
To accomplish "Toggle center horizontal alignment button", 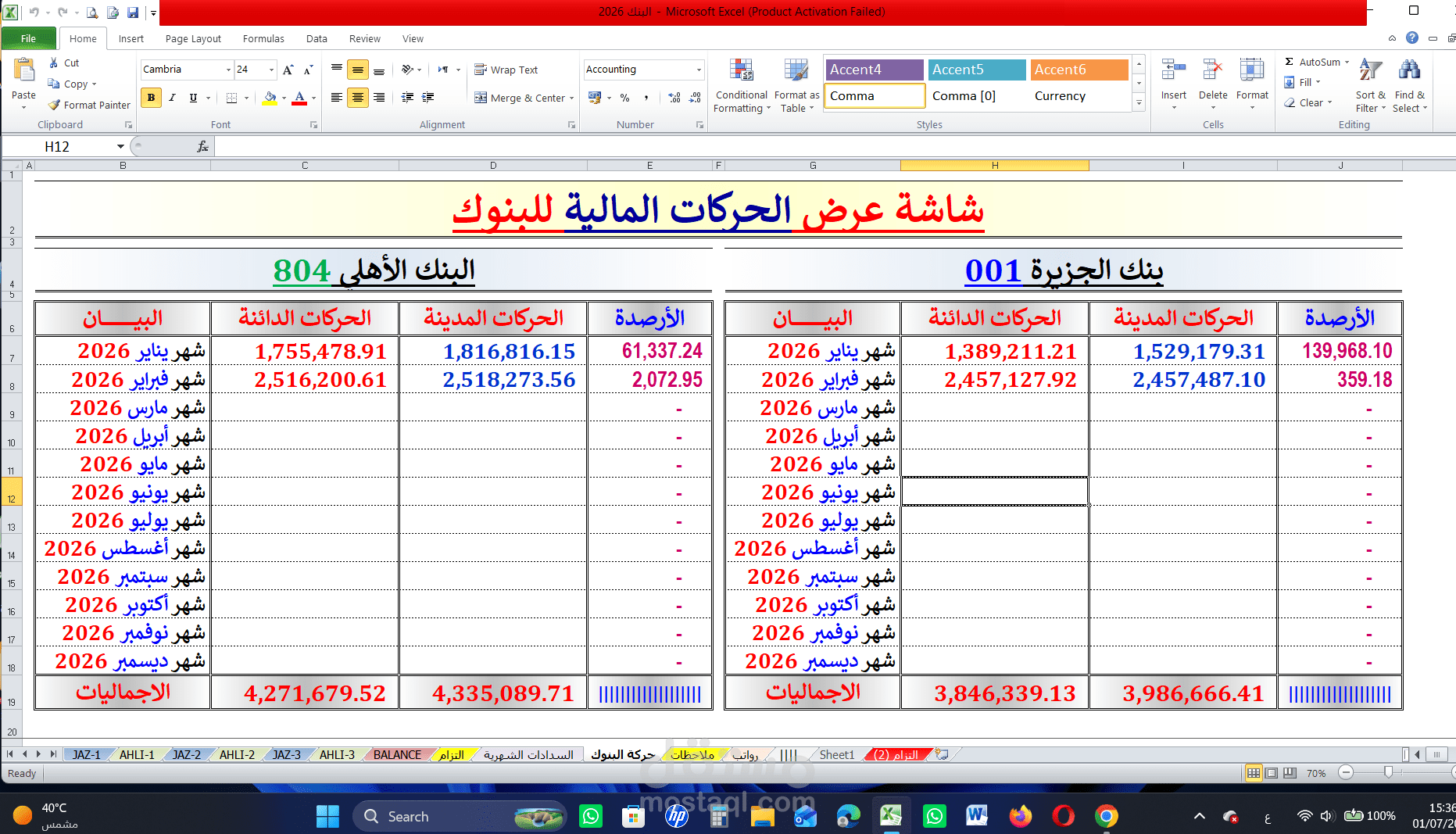I will point(358,98).
